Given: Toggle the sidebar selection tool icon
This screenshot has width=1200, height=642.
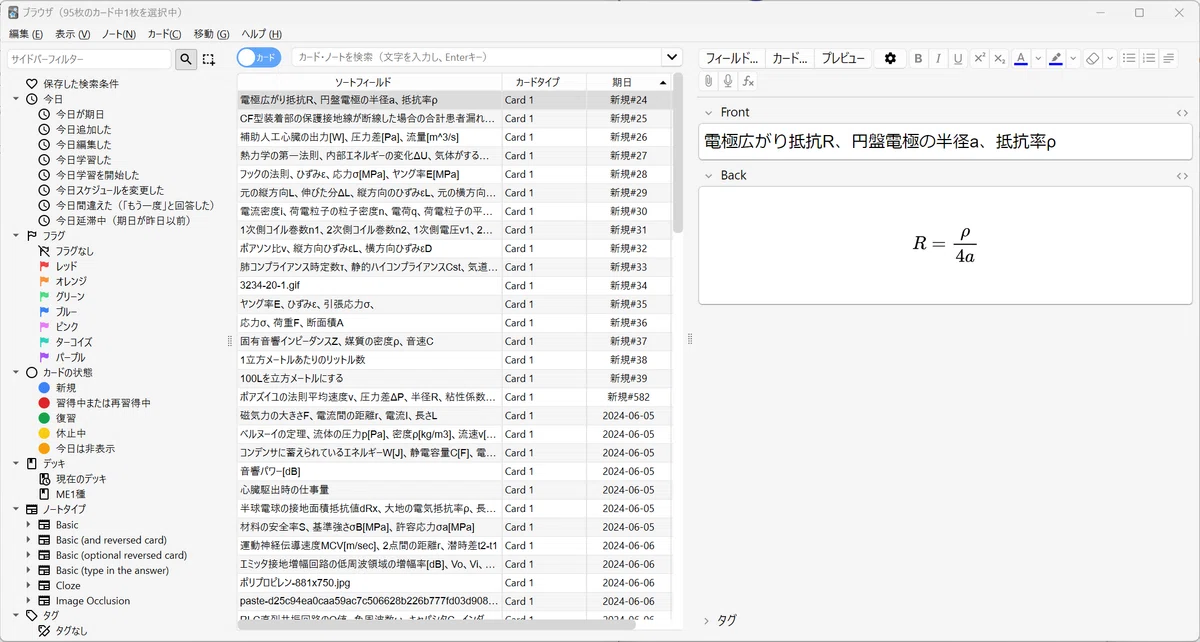Looking at the screenshot, I should pyautogui.click(x=208, y=59).
